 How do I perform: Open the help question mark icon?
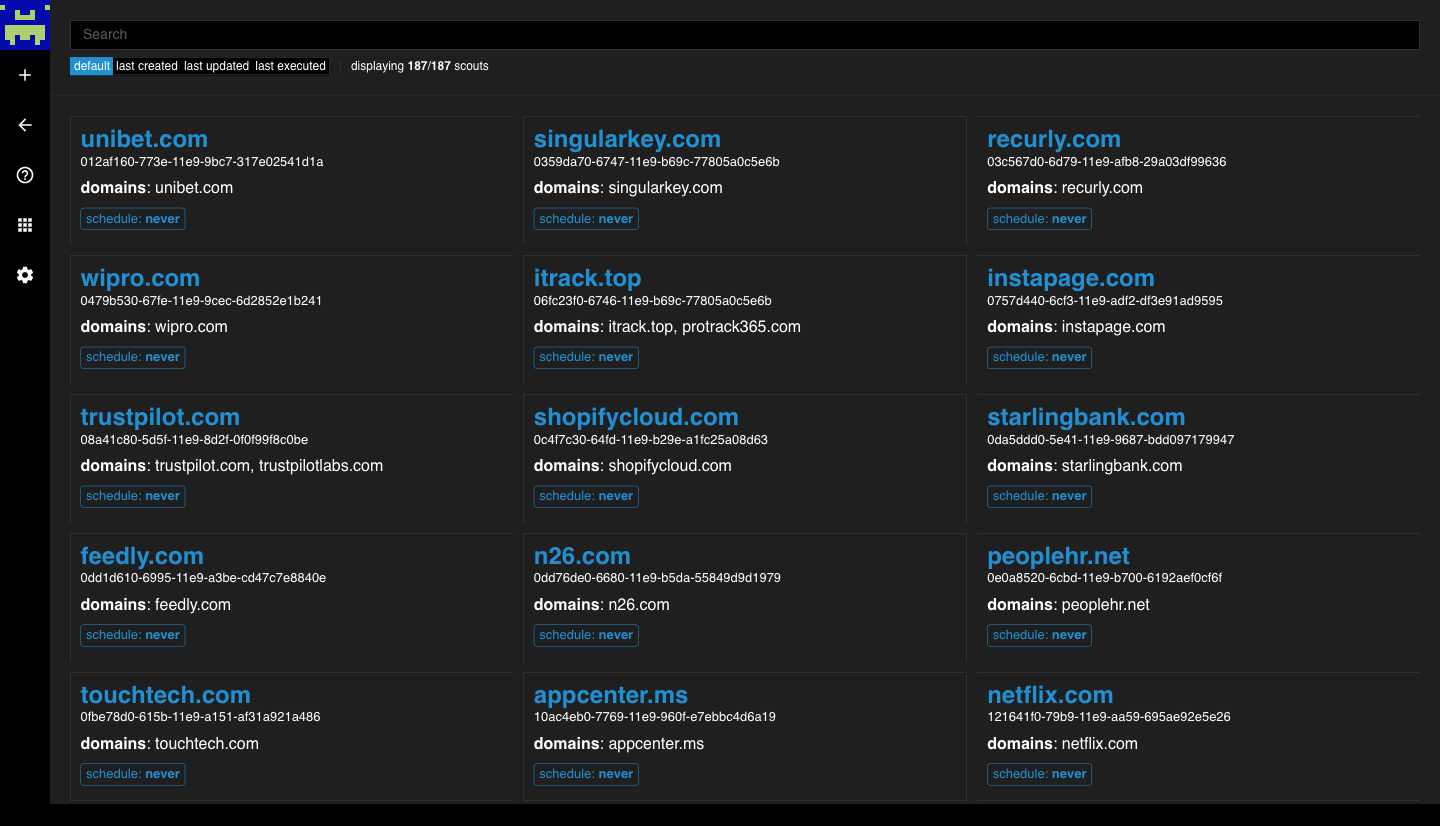pos(25,175)
